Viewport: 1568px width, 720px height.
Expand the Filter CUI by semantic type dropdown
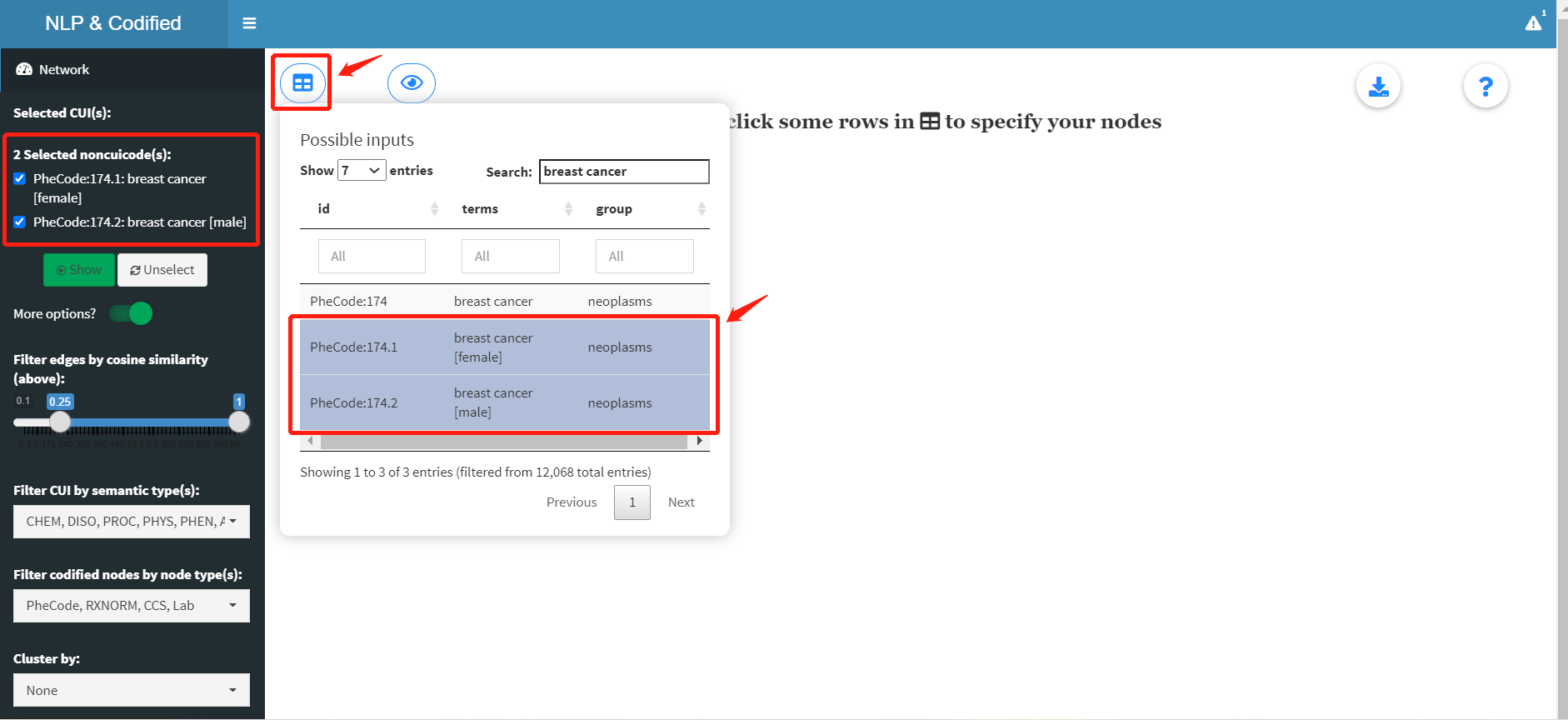(x=132, y=522)
